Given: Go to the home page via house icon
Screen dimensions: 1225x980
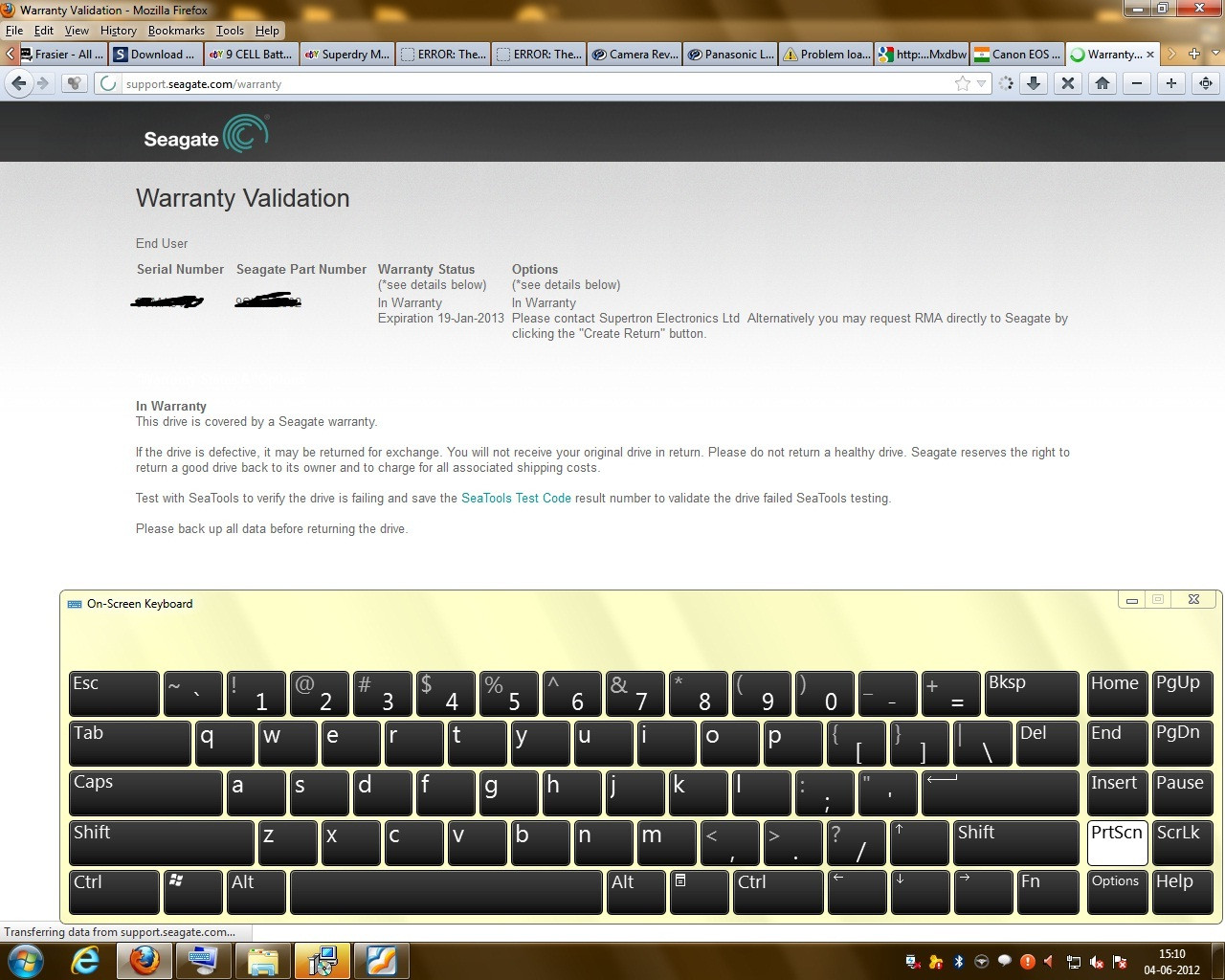Looking at the screenshot, I should (1102, 83).
